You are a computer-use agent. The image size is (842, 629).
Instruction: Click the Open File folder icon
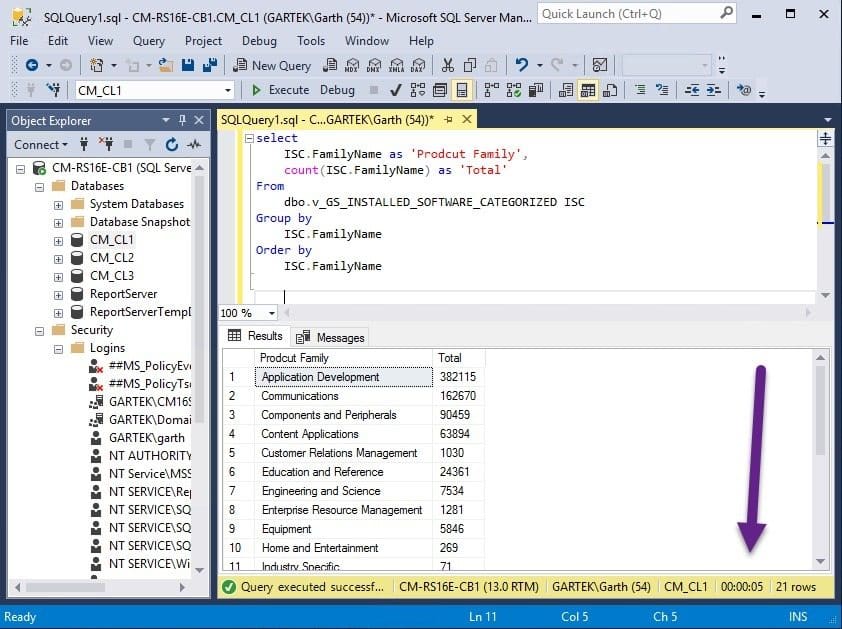166,66
